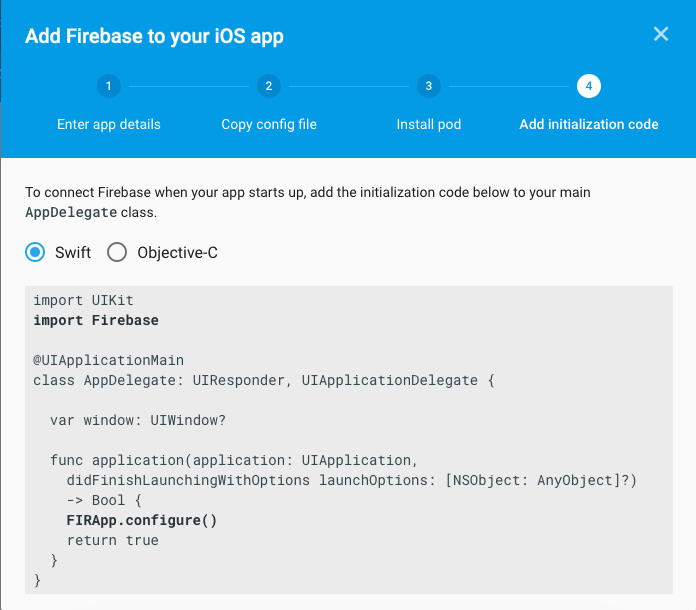The height and width of the screenshot is (610, 696).
Task: Switch to the Install pod step
Action: click(428, 124)
